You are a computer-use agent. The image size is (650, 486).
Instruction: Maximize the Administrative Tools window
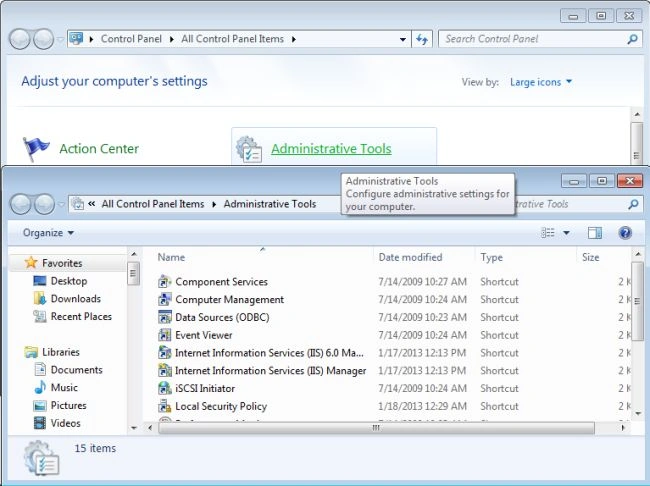pos(602,181)
